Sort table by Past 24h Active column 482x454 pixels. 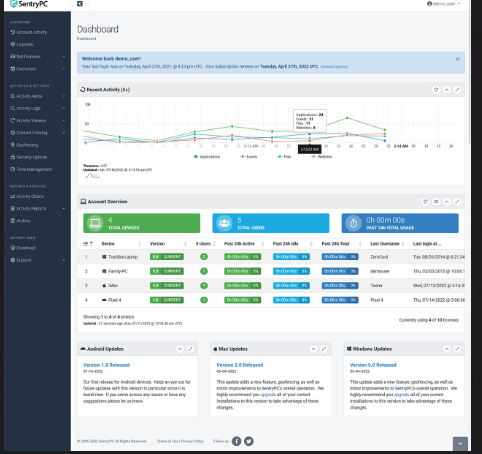(244, 244)
